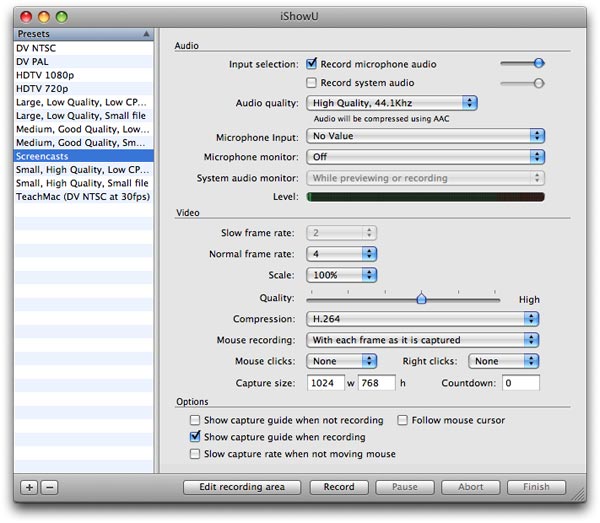
Task: Choose the HDTV 720p preset
Action: coord(83,89)
